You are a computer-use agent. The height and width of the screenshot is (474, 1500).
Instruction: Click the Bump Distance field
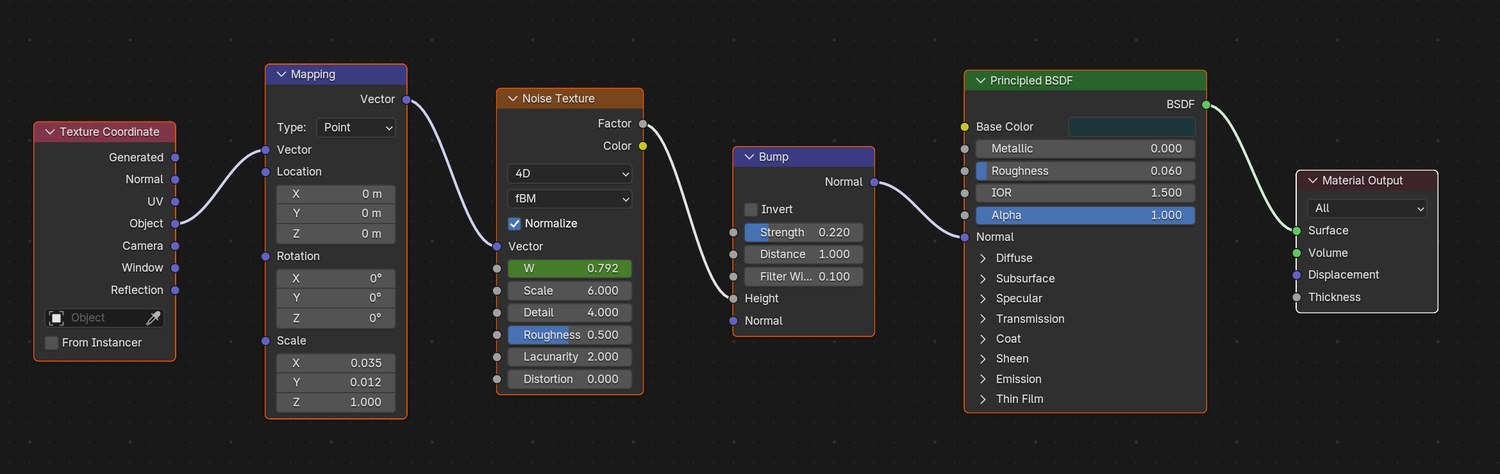pyautogui.click(x=803, y=254)
